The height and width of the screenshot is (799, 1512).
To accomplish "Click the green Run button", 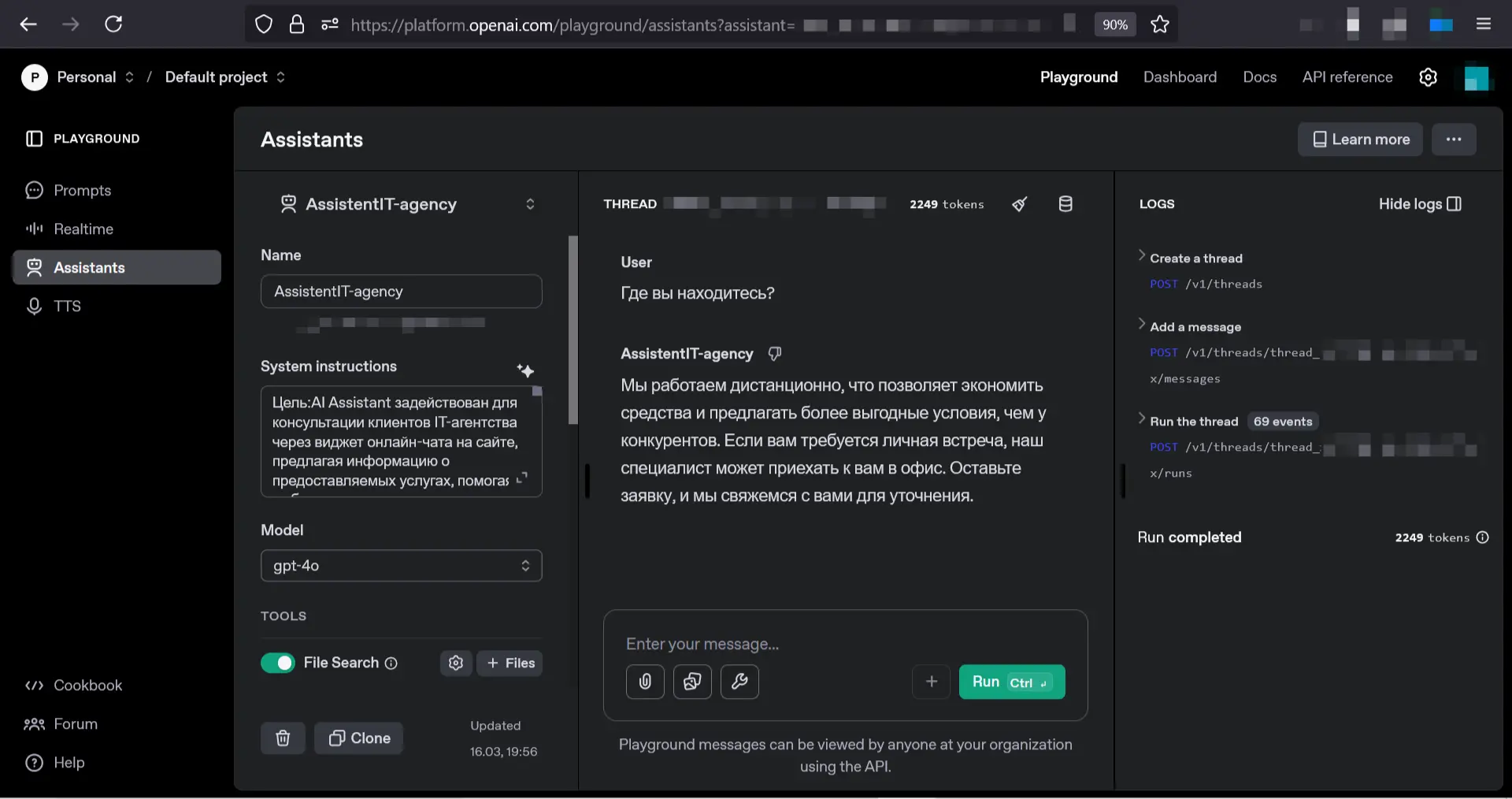I will click(x=1012, y=682).
